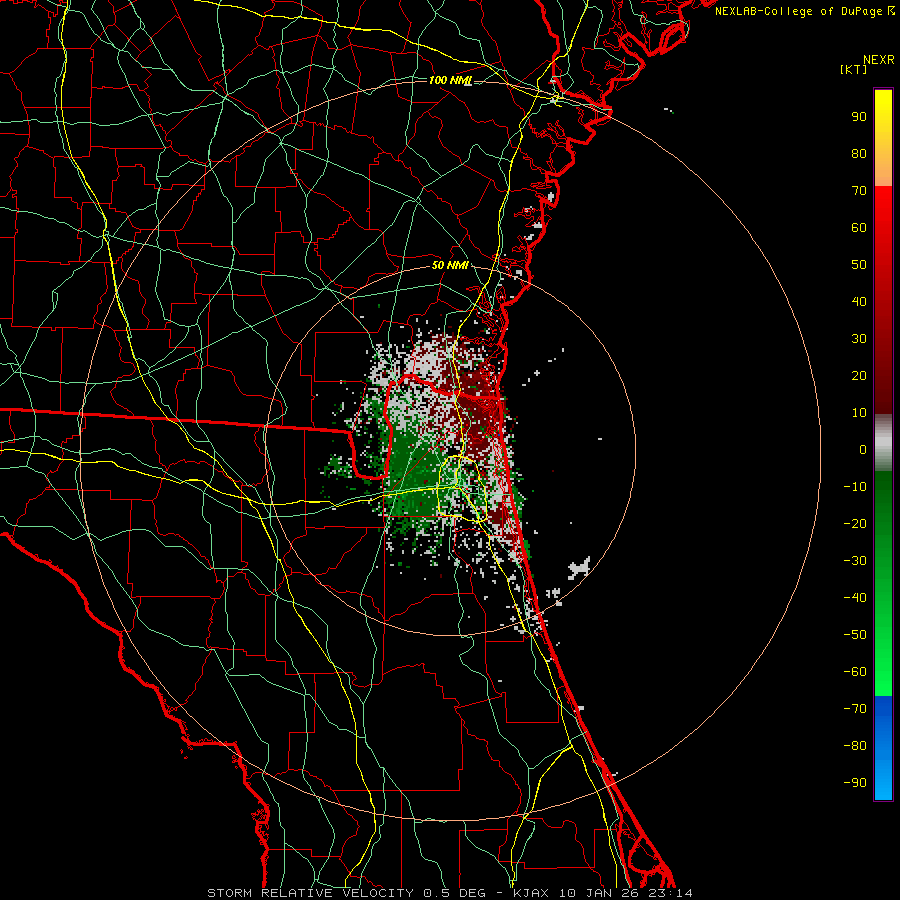Image resolution: width=900 pixels, height=900 pixels.
Task: Click the 70 value on velocity scale
Action: click(x=859, y=191)
